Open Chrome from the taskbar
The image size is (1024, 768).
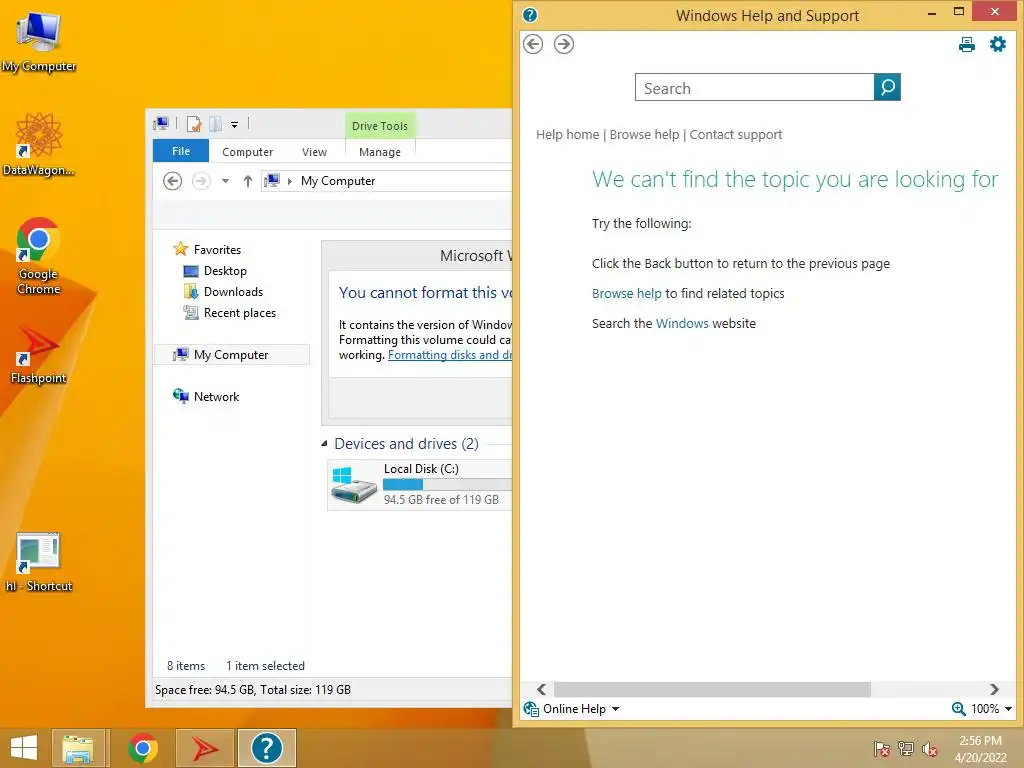142,748
